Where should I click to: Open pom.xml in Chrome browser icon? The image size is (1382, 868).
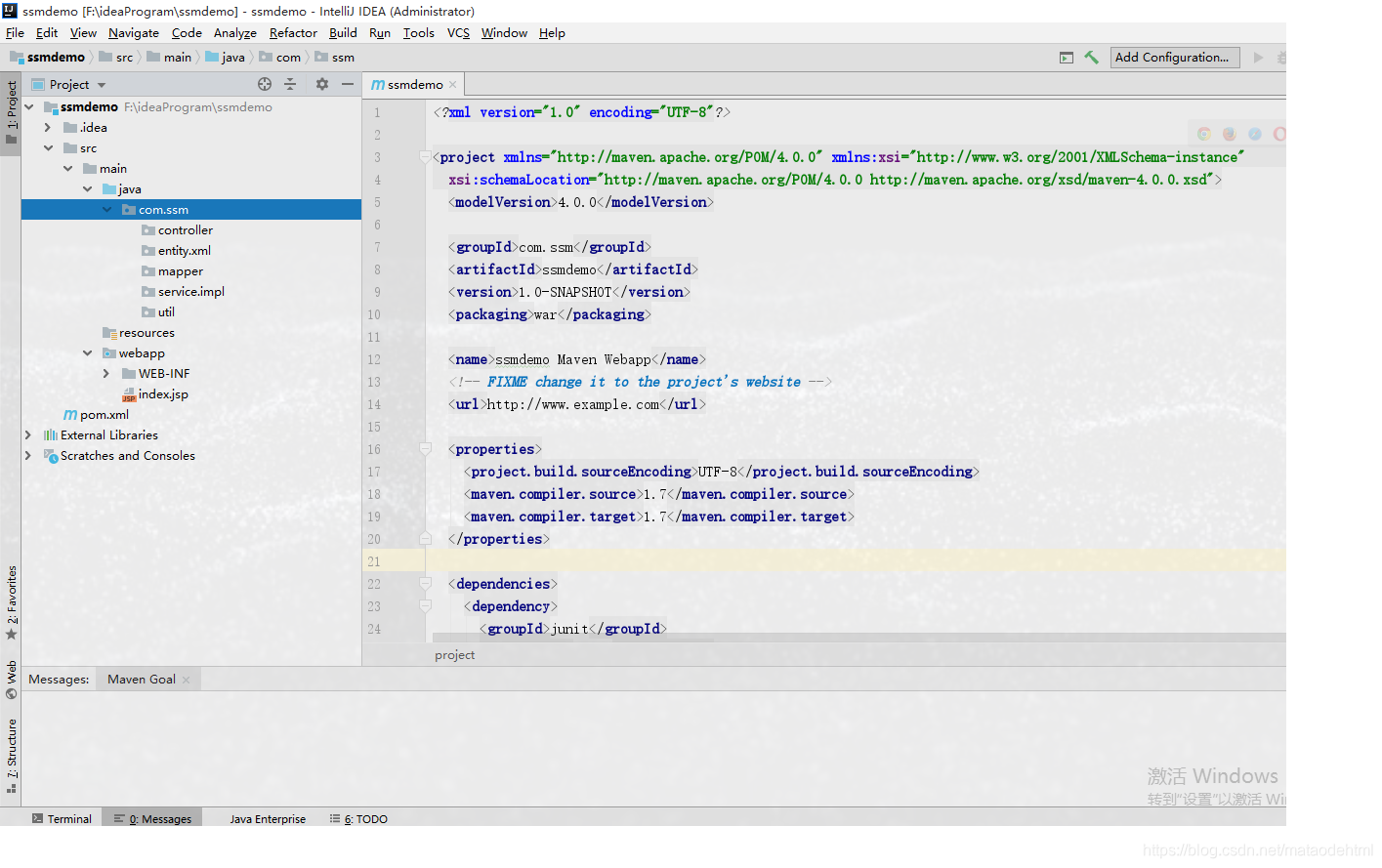click(1204, 134)
